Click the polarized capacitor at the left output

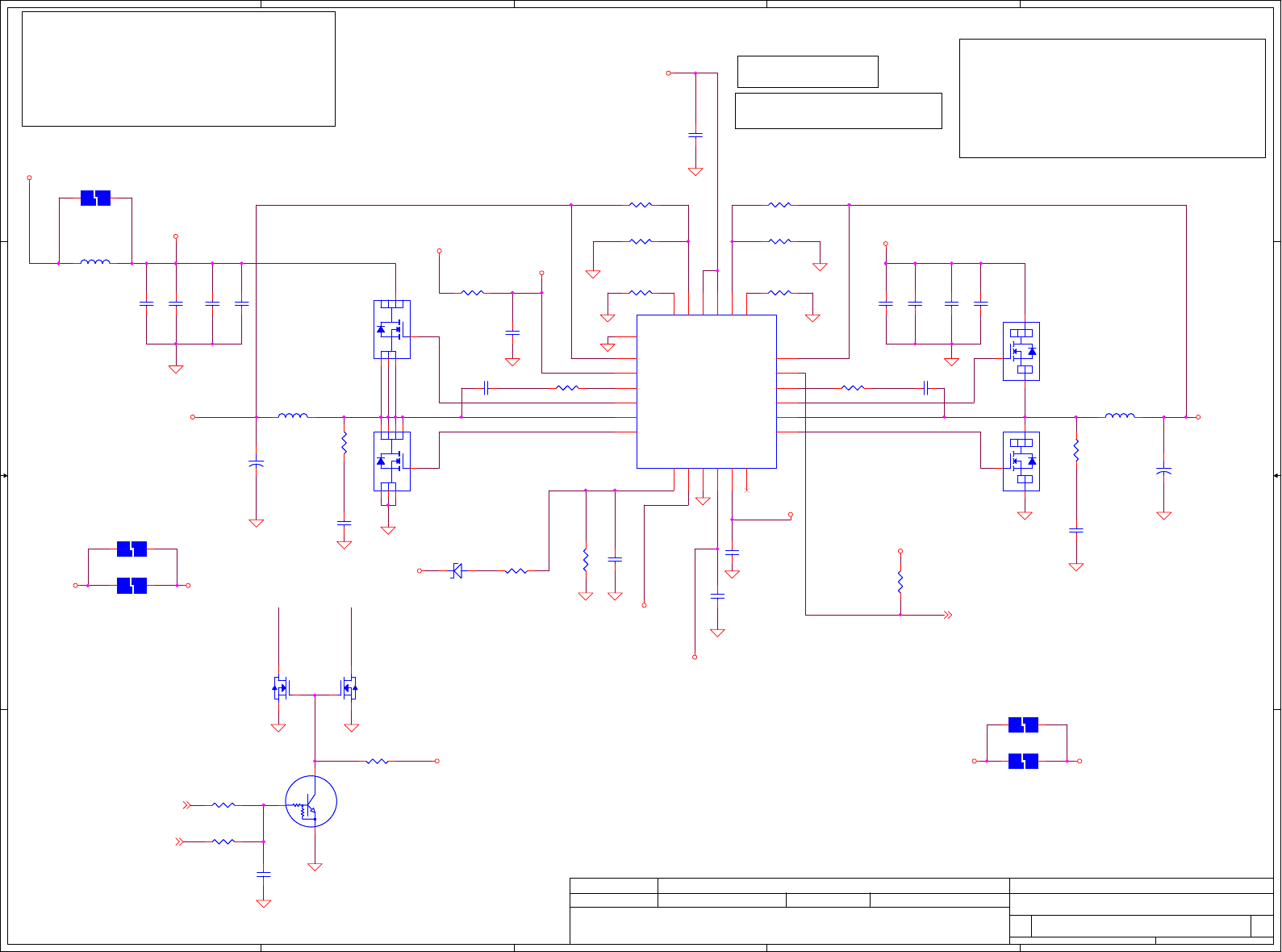pyautogui.click(x=257, y=463)
